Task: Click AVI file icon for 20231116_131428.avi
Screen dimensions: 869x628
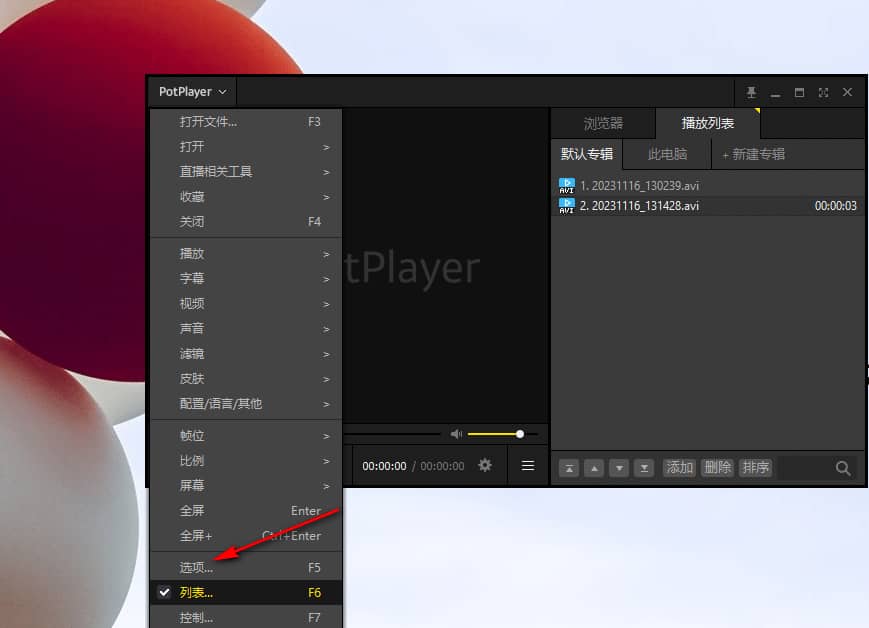Action: pos(566,206)
